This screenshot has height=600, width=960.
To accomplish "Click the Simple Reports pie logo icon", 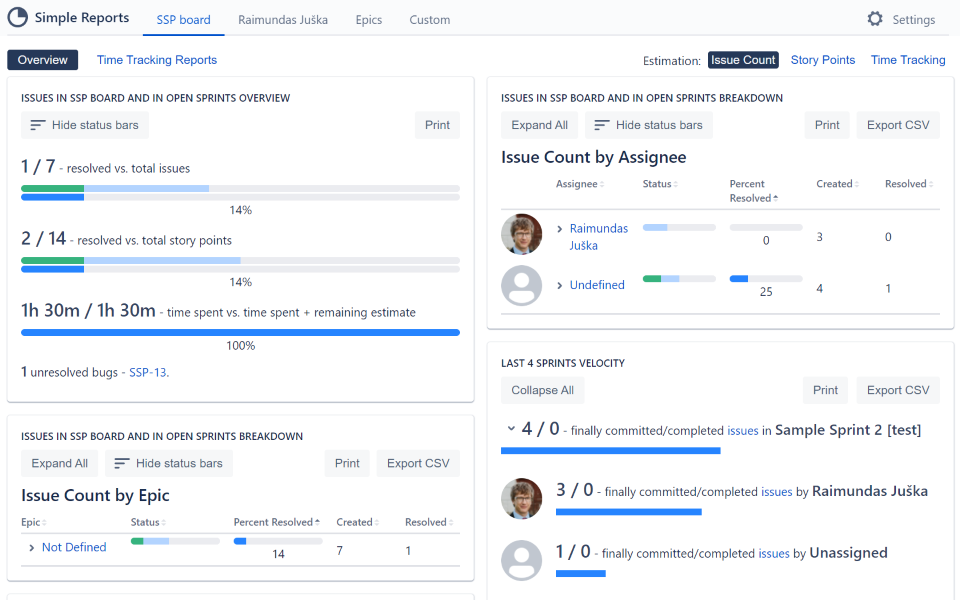I will [18, 18].
